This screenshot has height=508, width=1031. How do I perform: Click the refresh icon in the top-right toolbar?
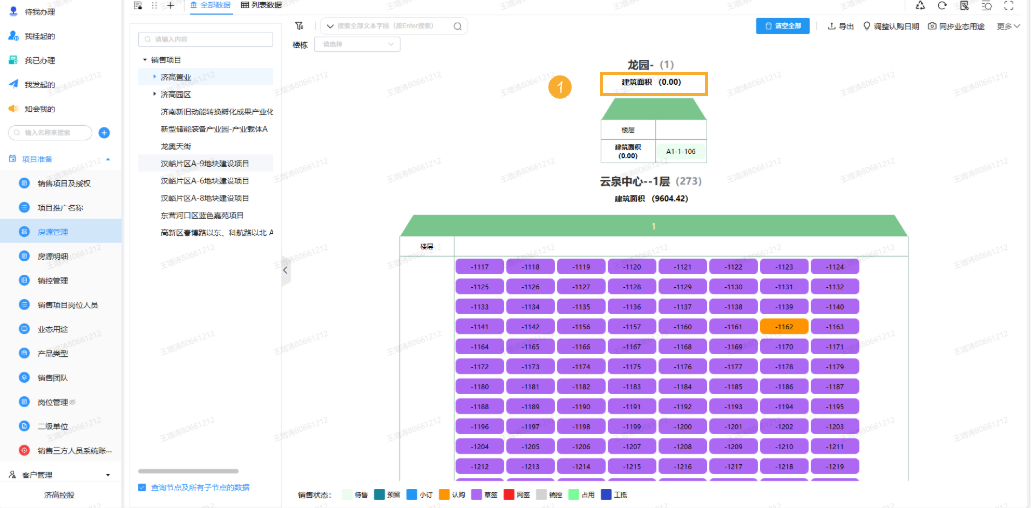(x=942, y=5)
